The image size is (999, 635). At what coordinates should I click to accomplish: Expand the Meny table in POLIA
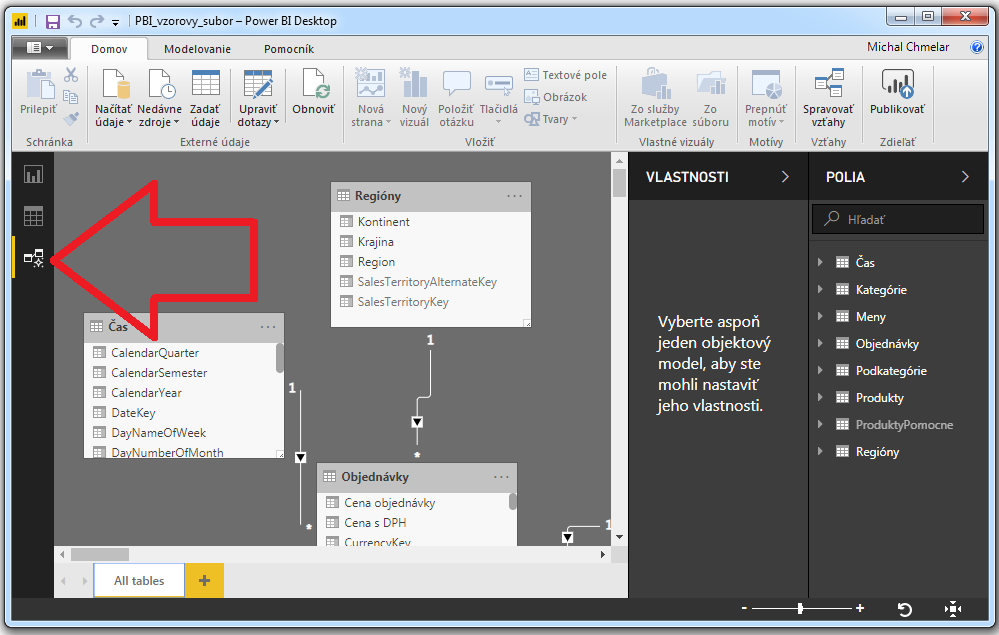coord(821,317)
